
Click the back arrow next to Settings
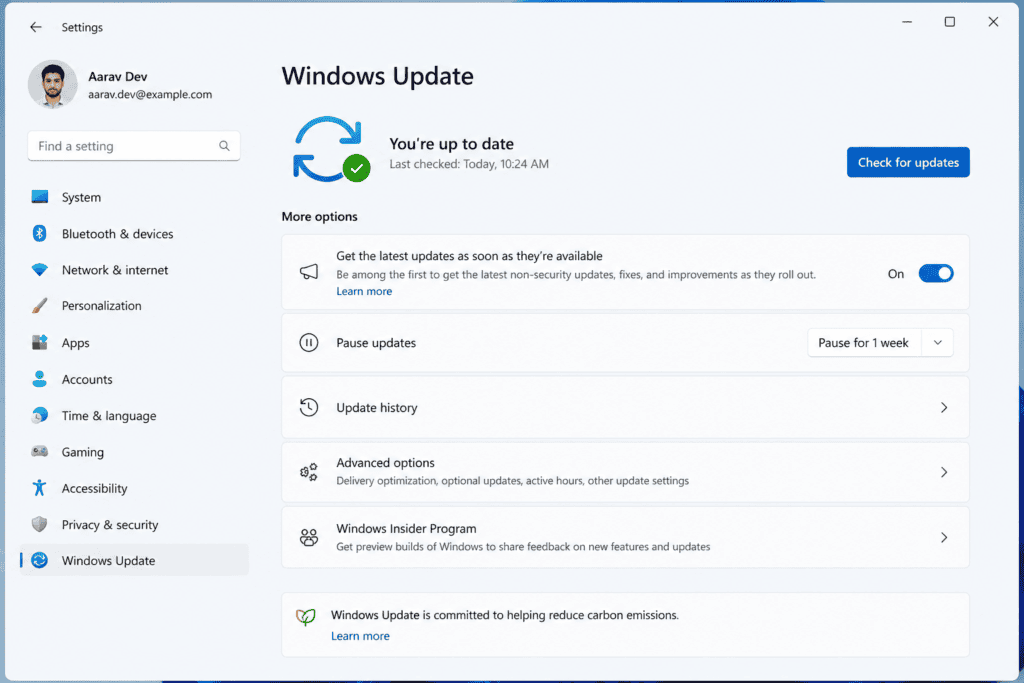(x=36, y=27)
